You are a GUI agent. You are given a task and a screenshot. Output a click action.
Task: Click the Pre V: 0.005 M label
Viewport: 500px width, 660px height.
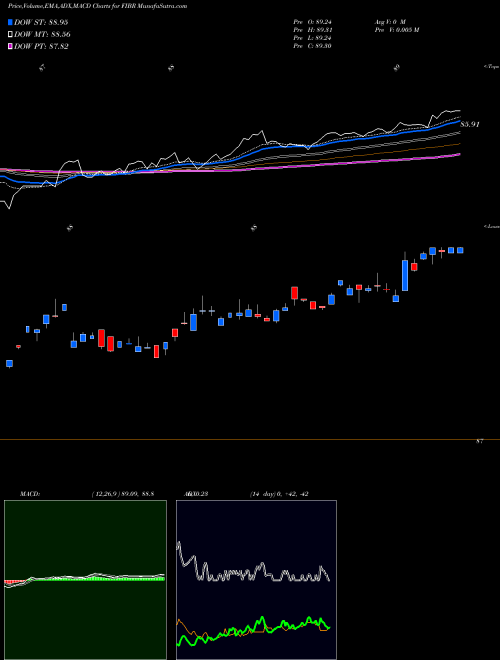coord(396,30)
